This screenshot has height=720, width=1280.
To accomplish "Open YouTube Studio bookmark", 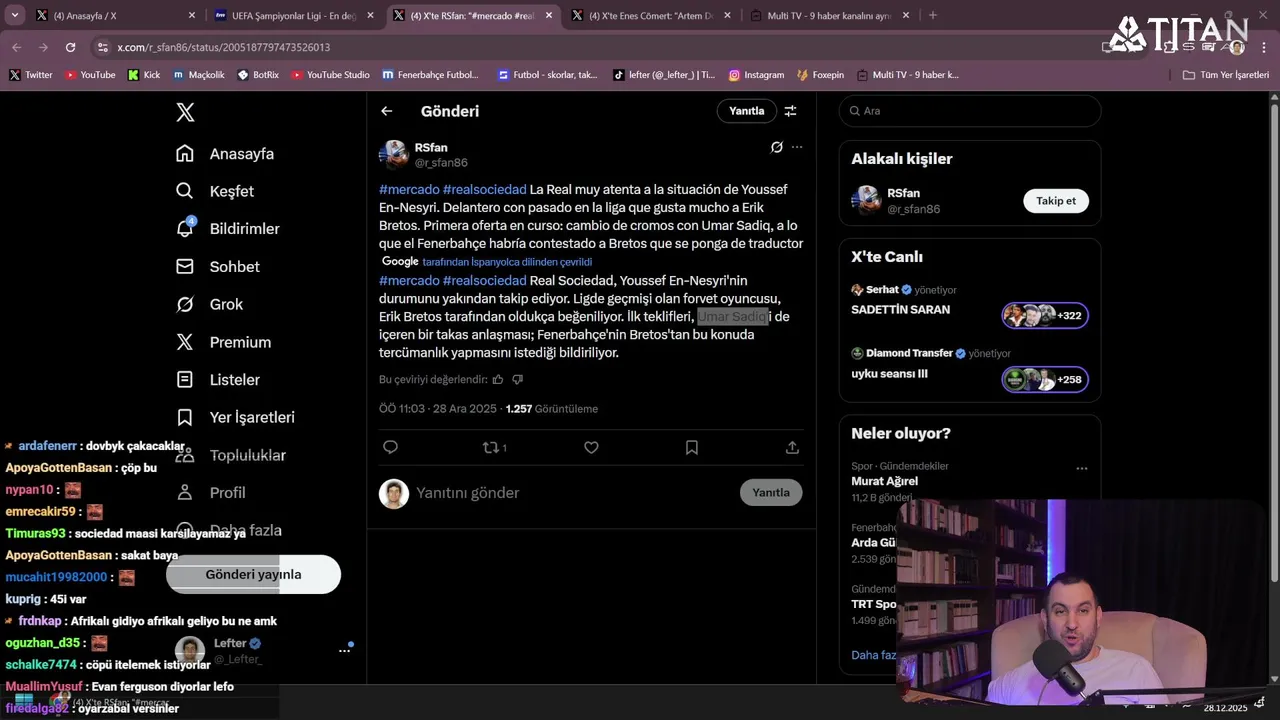I will (x=330, y=75).
